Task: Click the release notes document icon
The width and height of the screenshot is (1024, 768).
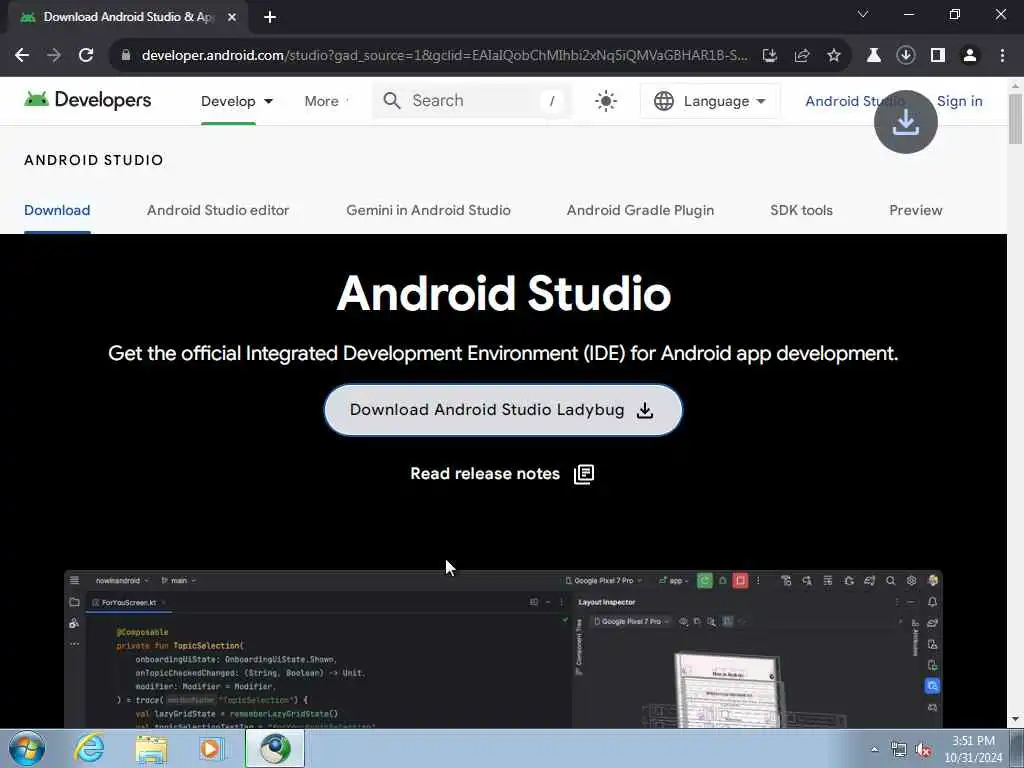Action: click(x=584, y=474)
